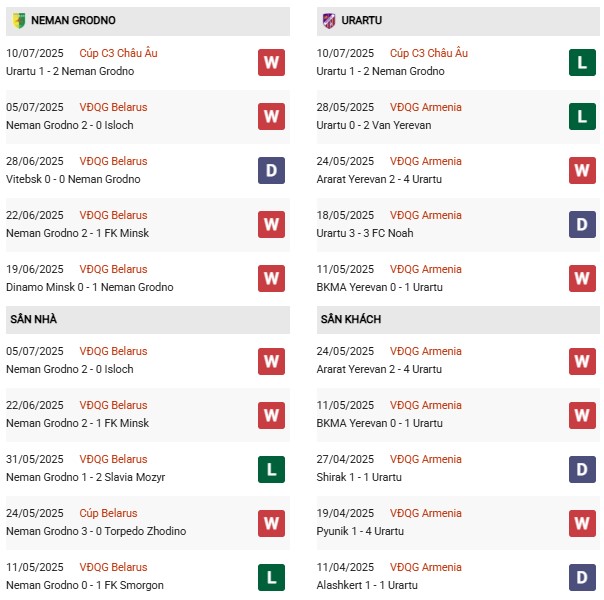Click the NEMAN GRODNO team header
Screen dimensions: 604x600
pos(73,20)
